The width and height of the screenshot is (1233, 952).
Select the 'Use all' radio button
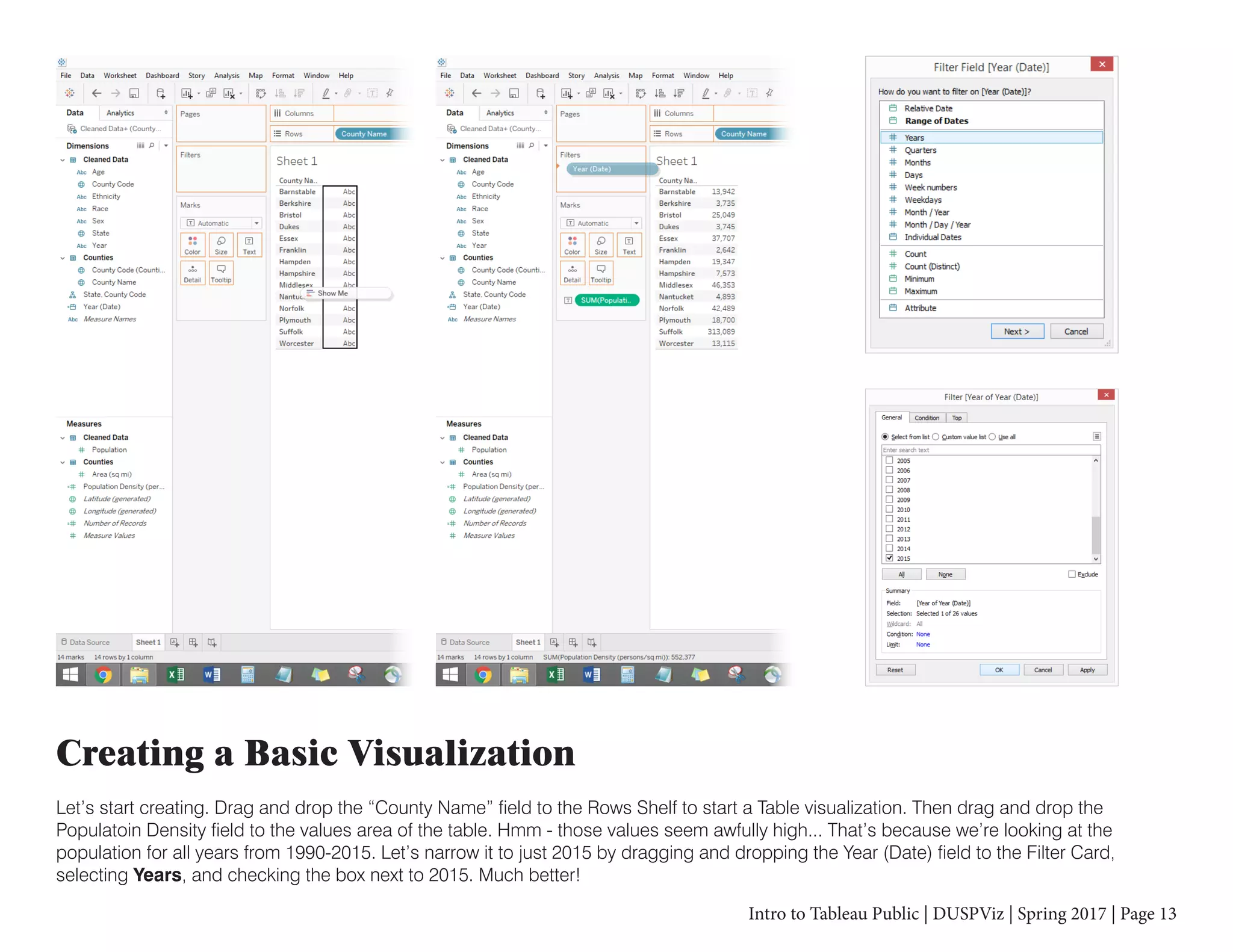pos(992,437)
